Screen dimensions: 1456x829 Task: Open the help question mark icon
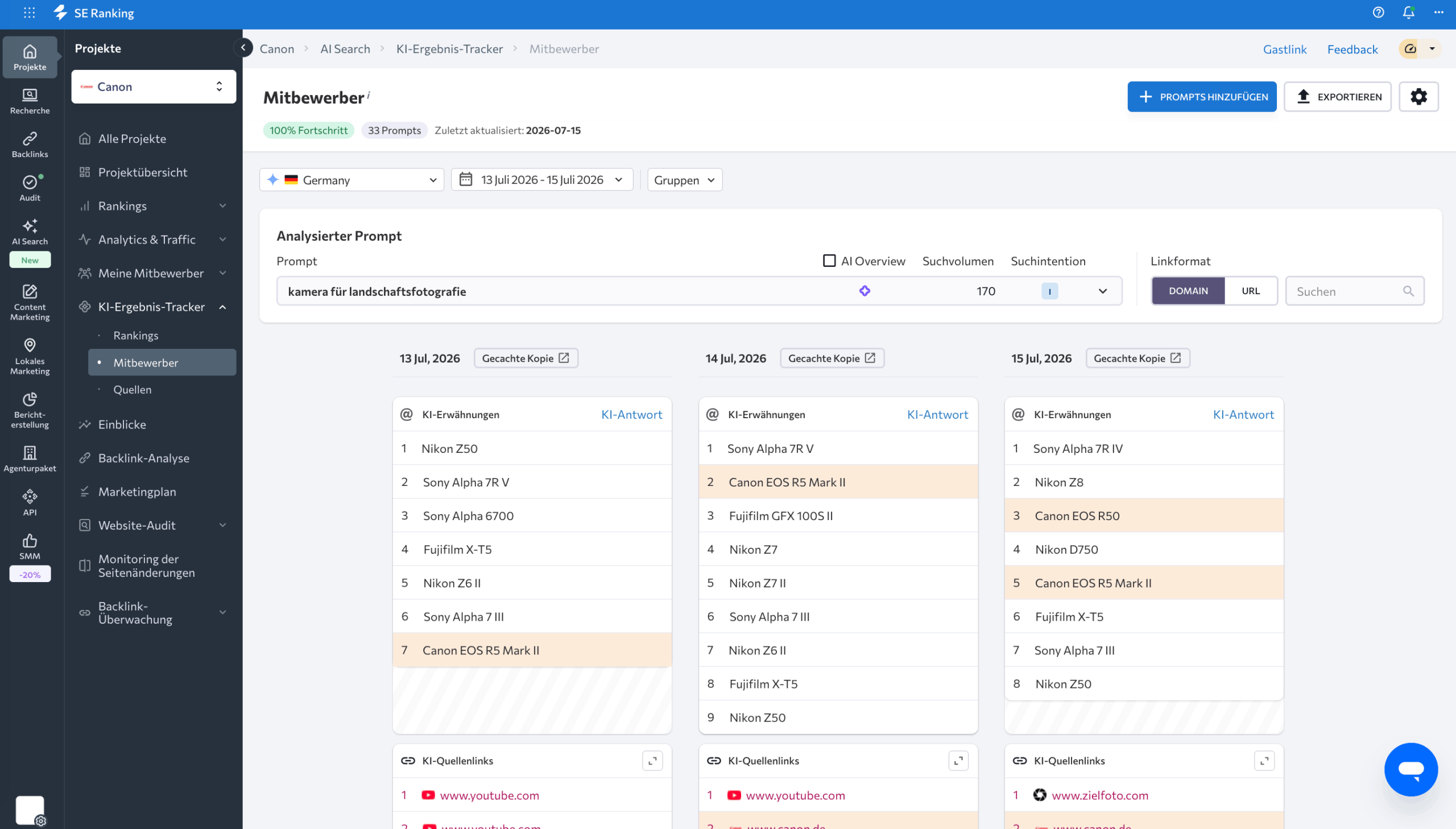[x=1378, y=13]
